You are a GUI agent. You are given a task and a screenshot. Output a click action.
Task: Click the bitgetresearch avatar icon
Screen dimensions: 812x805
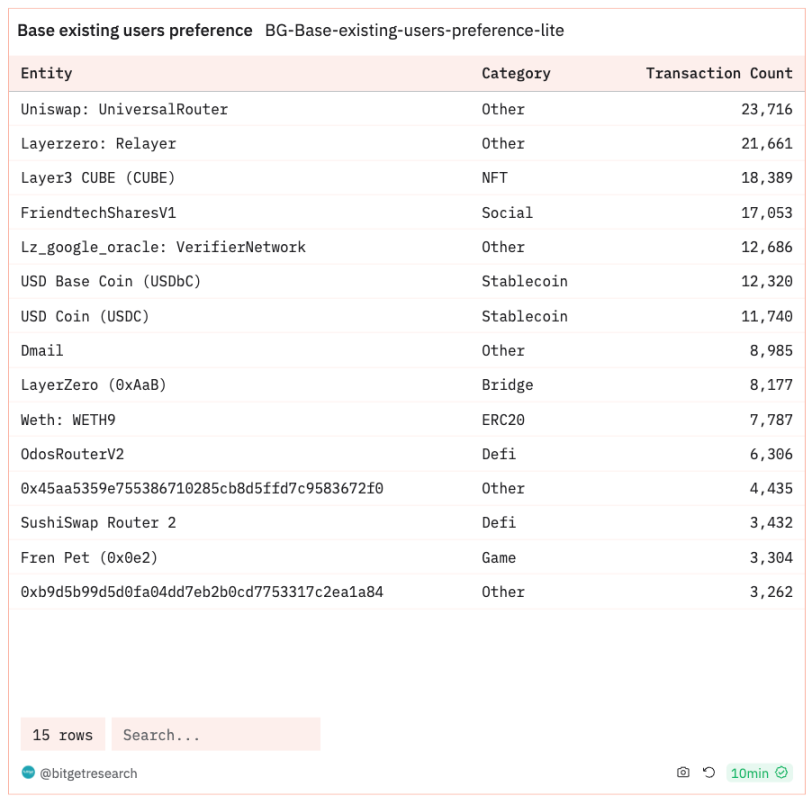click(x=28, y=773)
